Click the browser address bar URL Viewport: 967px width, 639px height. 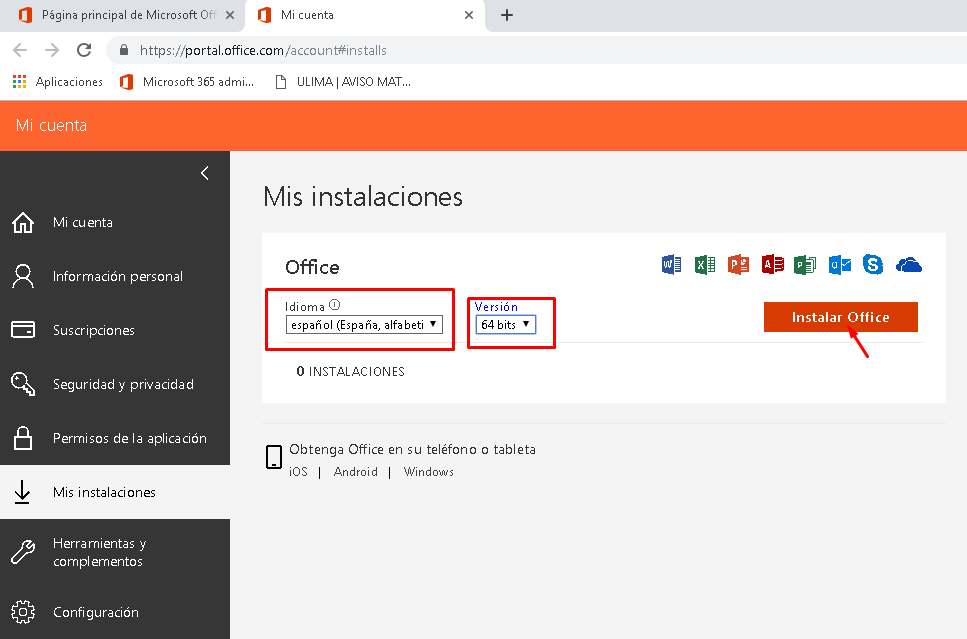click(263, 50)
